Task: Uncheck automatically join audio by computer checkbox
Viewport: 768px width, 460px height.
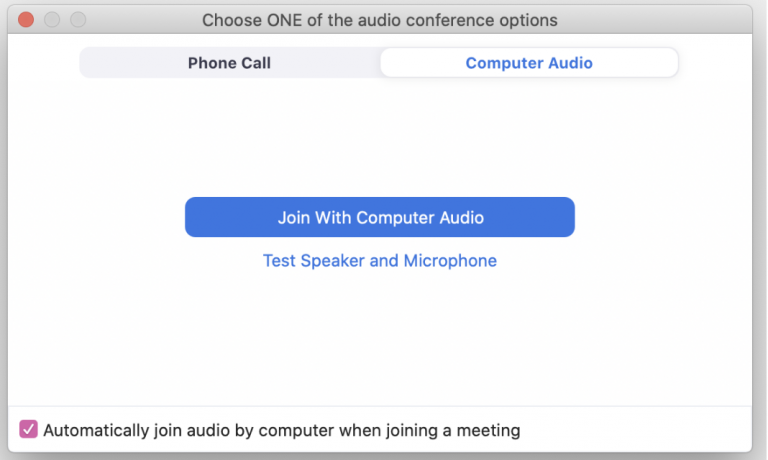Action: (28, 429)
